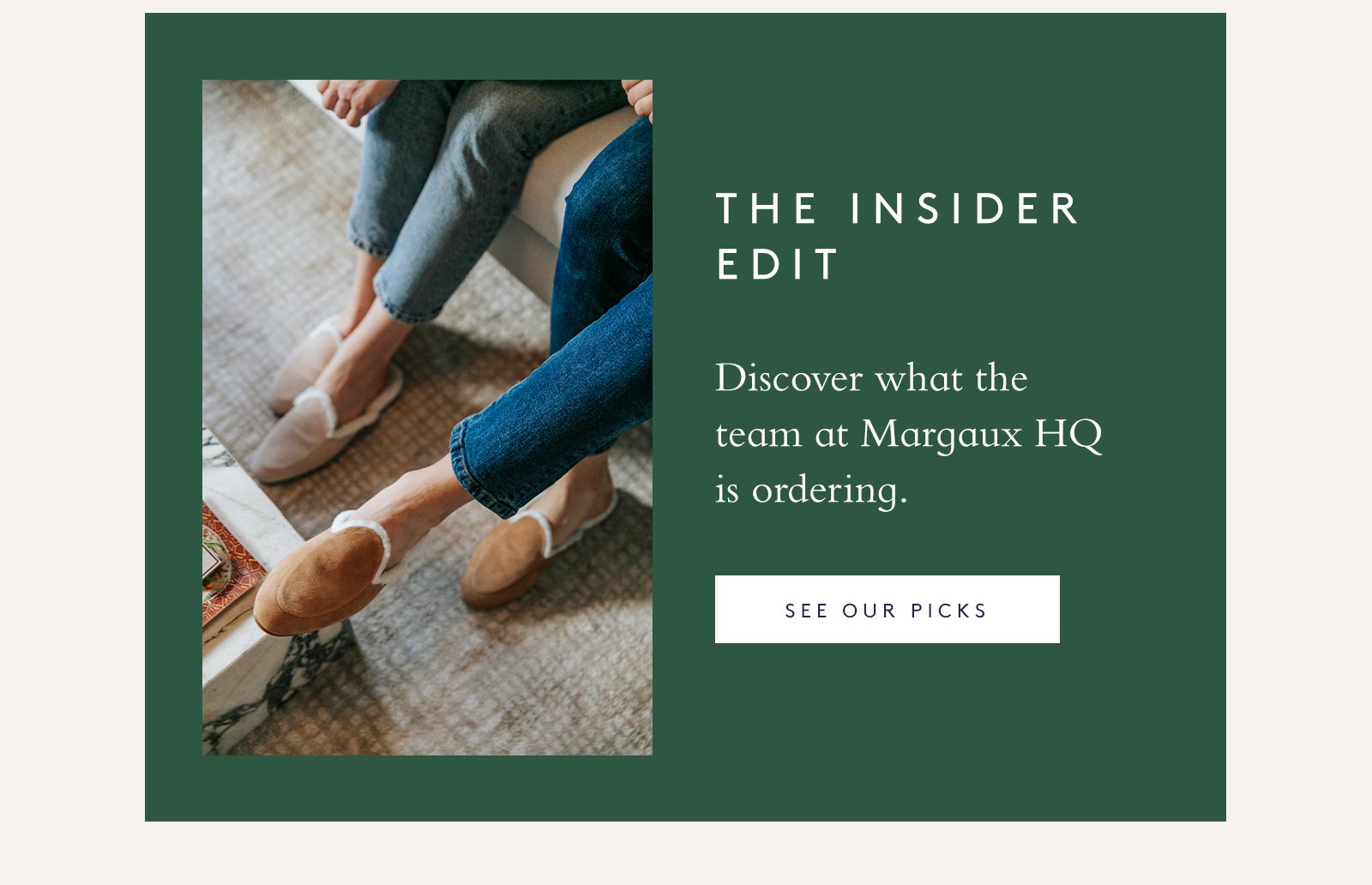This screenshot has height=885, width=1372.
Task: Click the word PICKS on the white button
Action: [x=948, y=611]
